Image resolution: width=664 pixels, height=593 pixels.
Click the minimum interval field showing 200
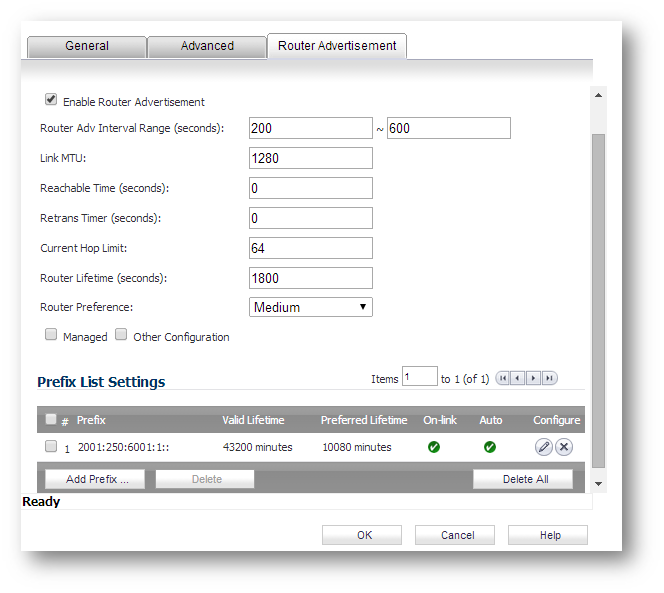tap(311, 128)
